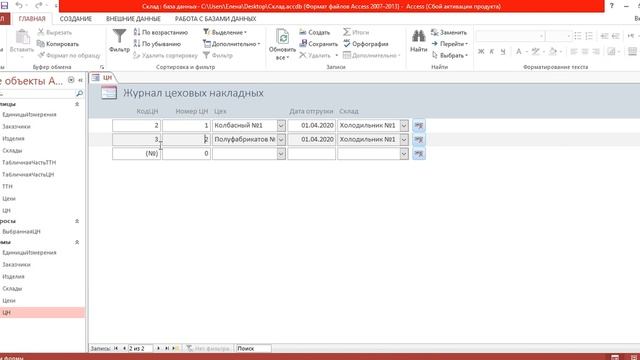Toggle underline Ч formatting

503,51
